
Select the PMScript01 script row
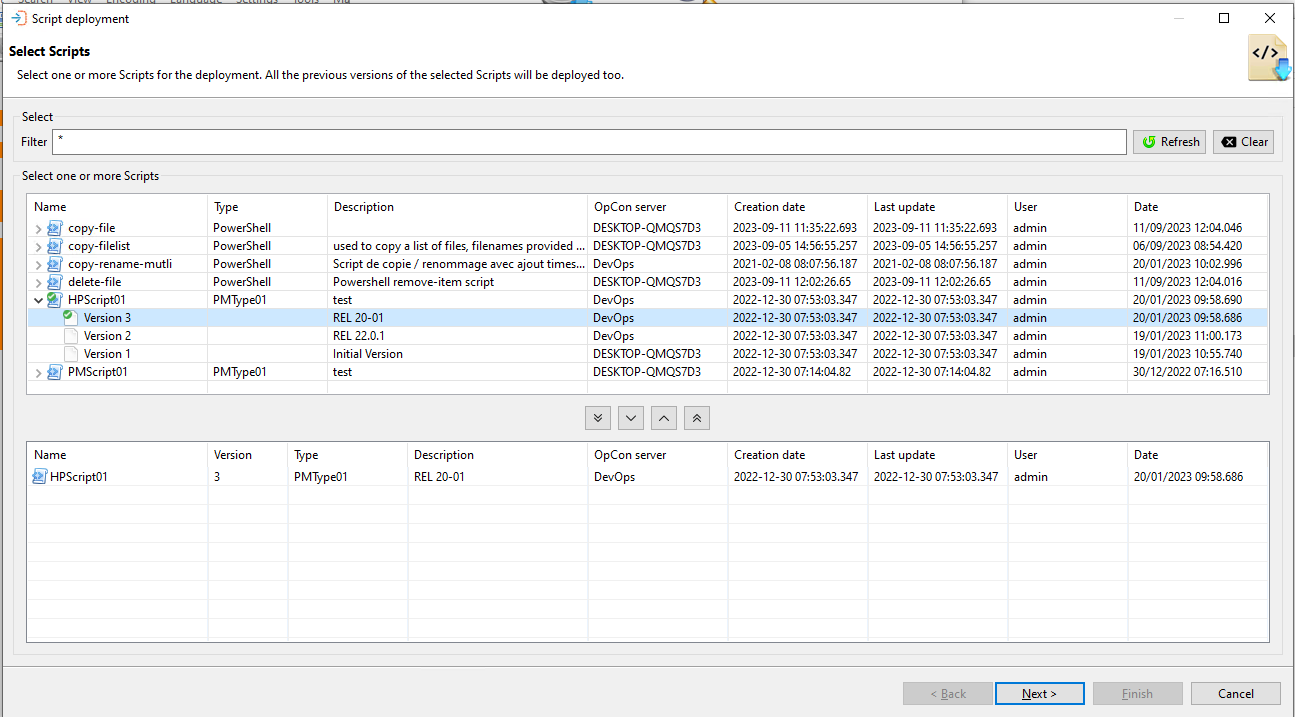tap(647, 372)
